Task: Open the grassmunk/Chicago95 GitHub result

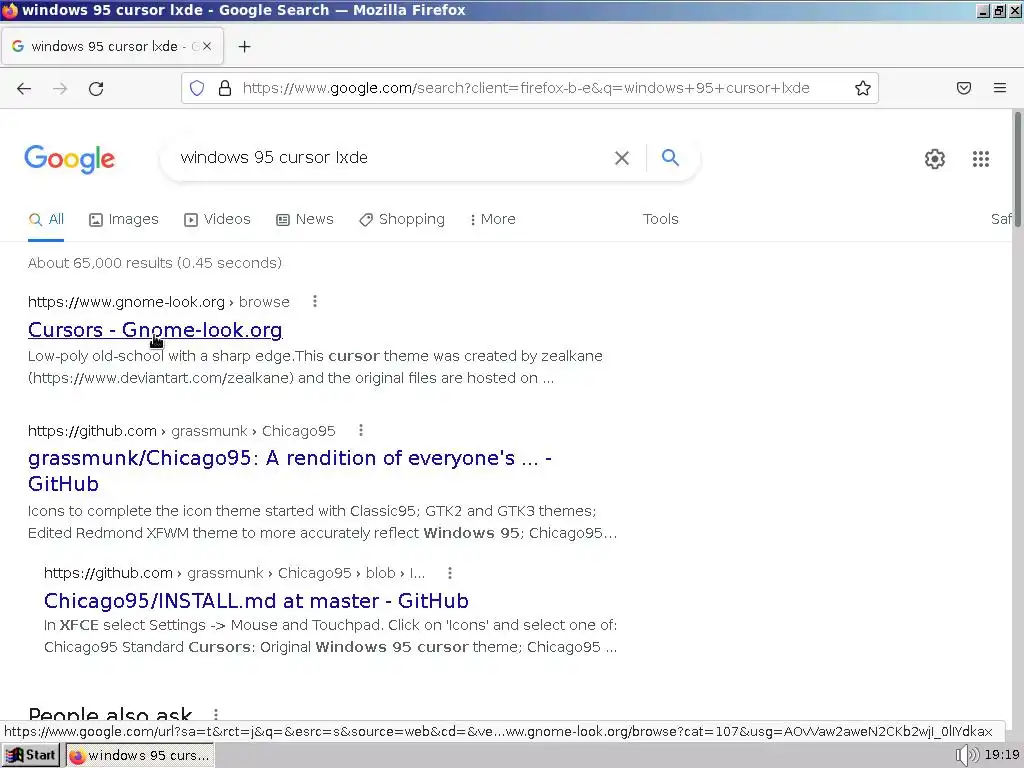Action: [x=289, y=471]
